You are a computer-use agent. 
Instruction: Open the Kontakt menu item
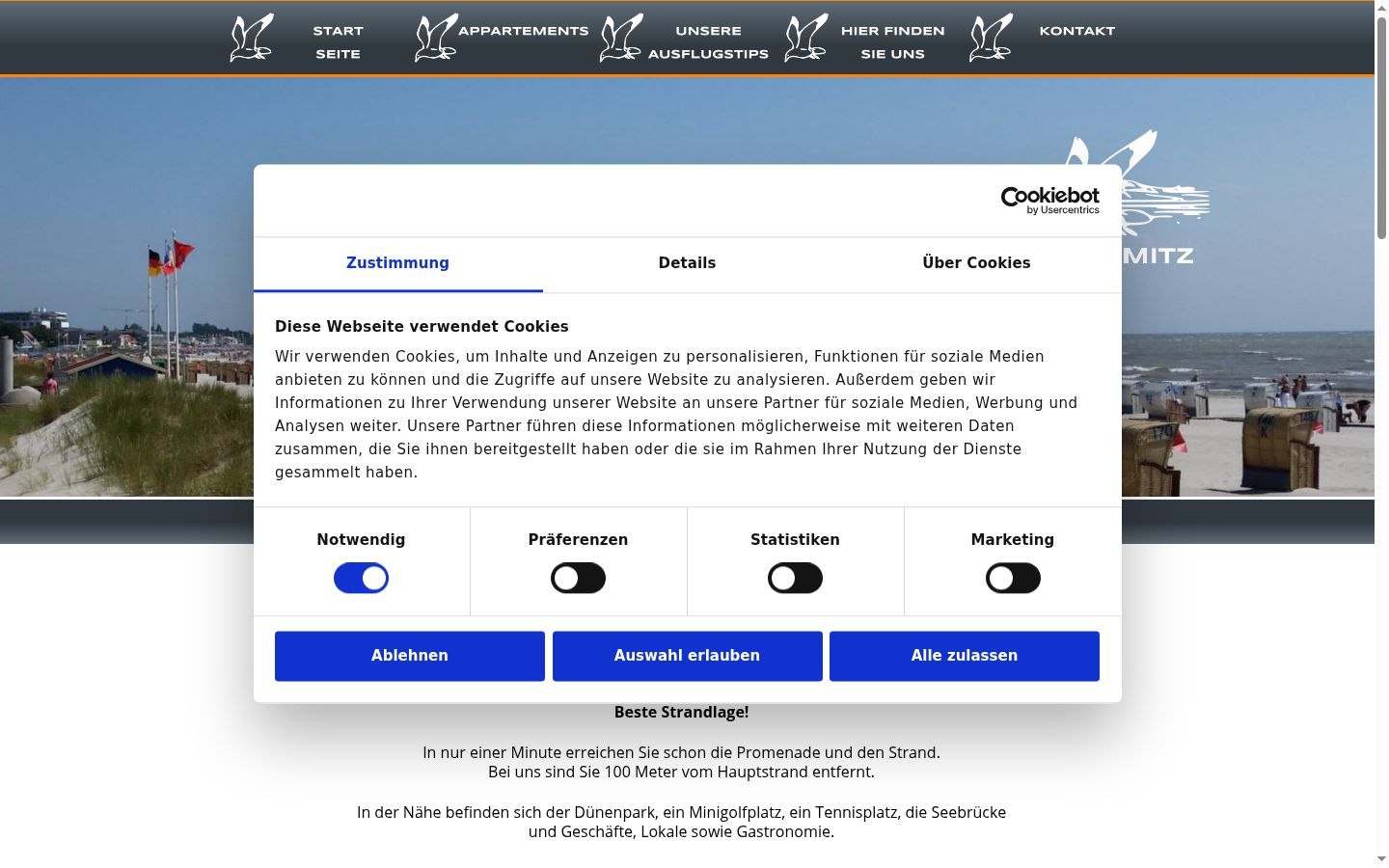[x=1077, y=31]
